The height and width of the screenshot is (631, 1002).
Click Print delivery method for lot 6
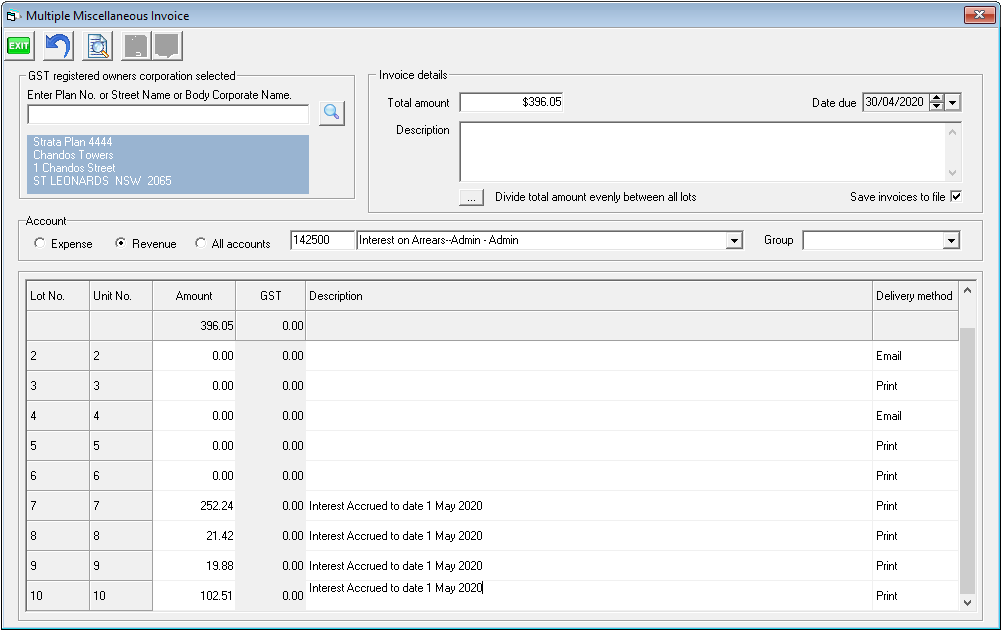[x=915, y=476]
